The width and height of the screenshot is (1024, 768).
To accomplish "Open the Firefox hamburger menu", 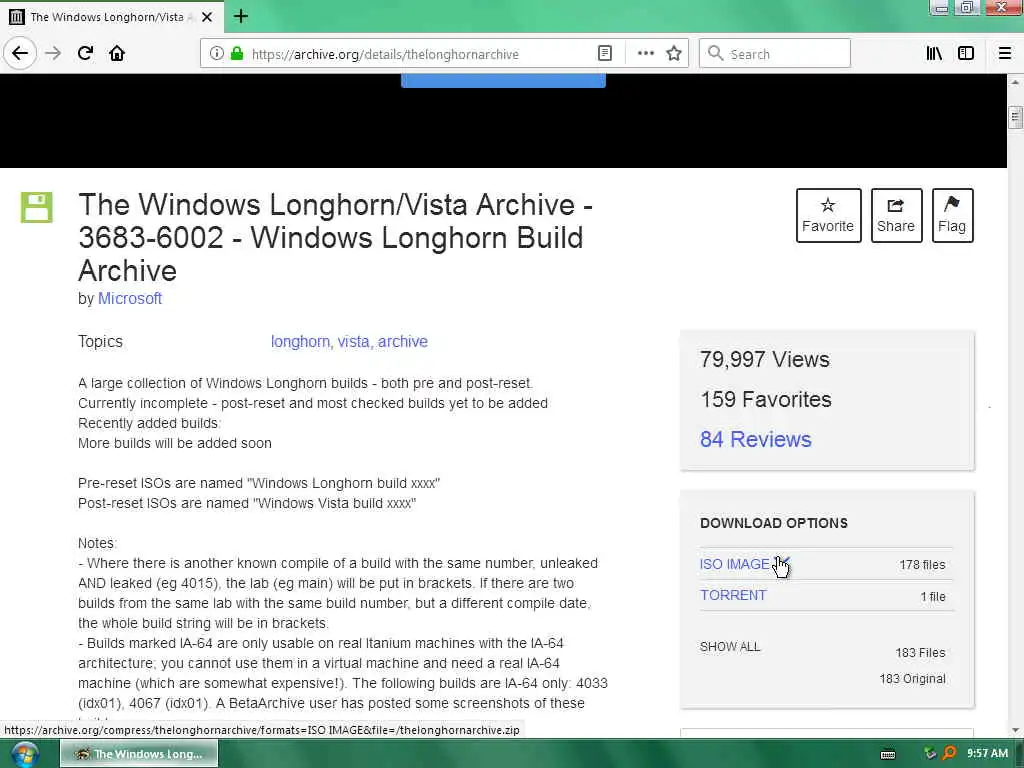I will click(x=1004, y=54).
